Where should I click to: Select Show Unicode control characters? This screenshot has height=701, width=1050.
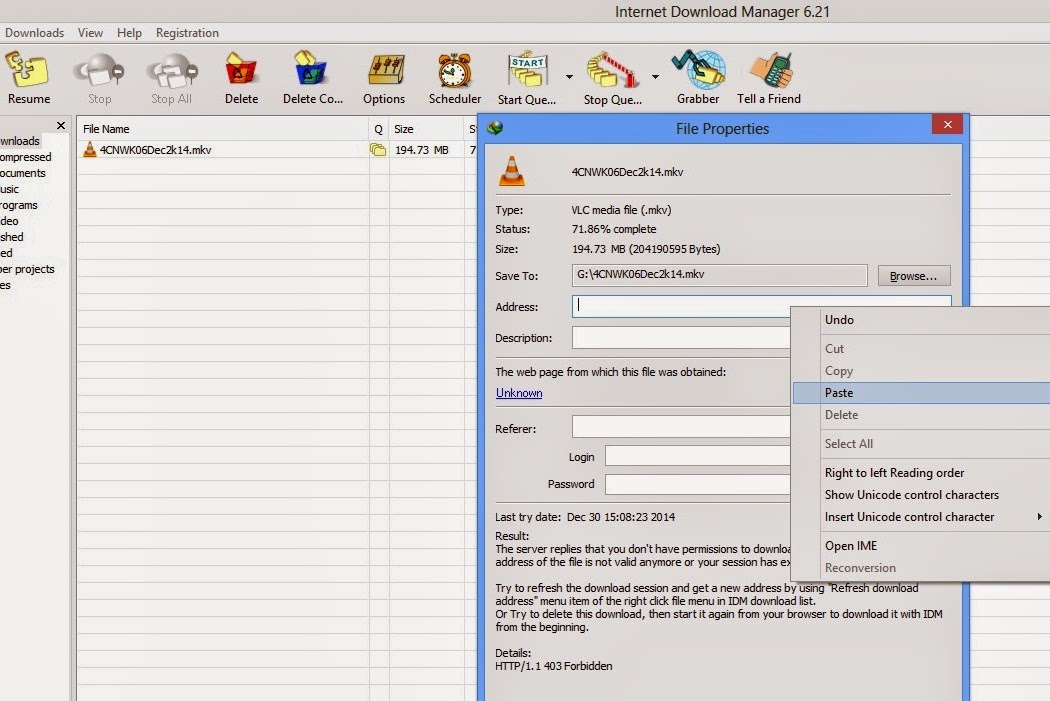coord(921,495)
